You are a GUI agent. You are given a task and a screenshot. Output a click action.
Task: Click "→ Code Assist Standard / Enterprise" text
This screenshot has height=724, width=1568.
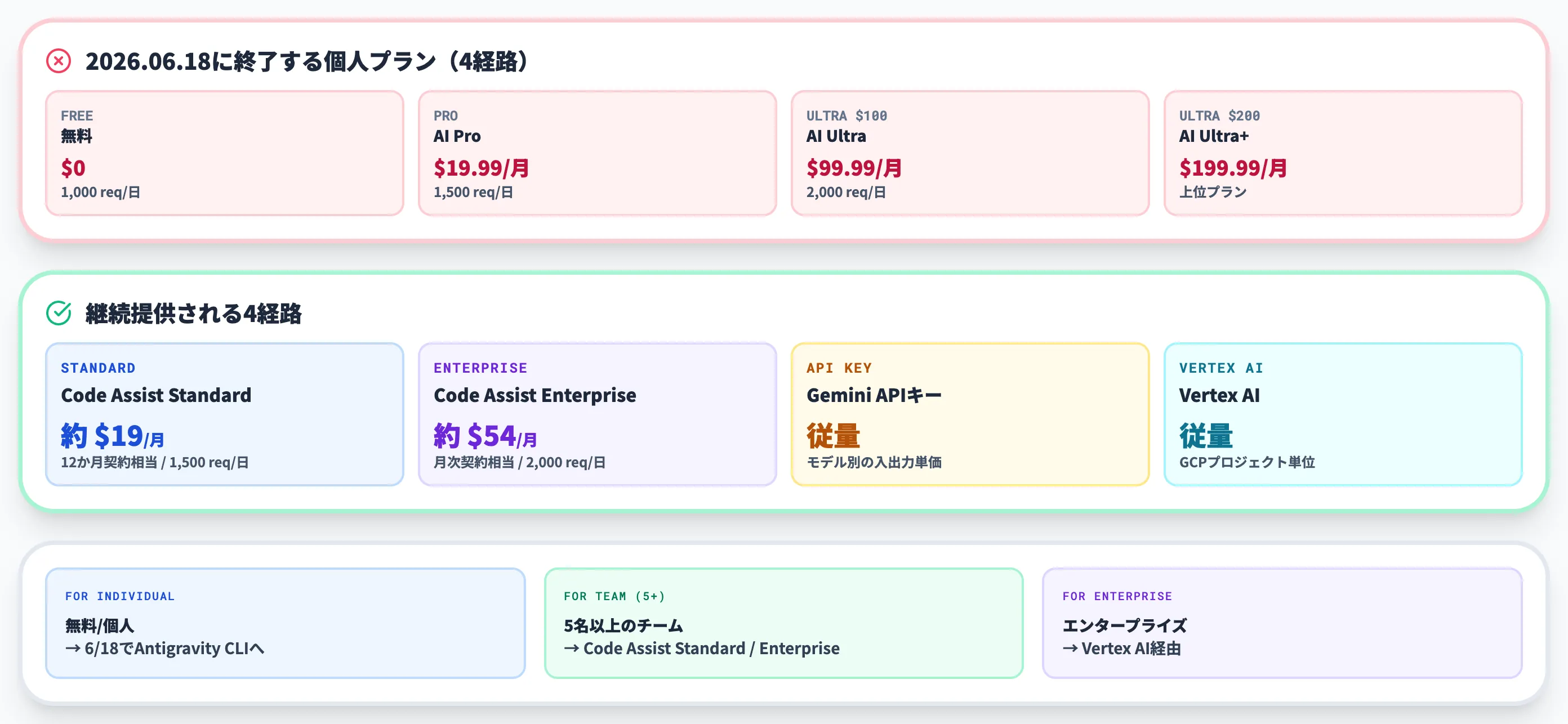pyautogui.click(x=702, y=648)
